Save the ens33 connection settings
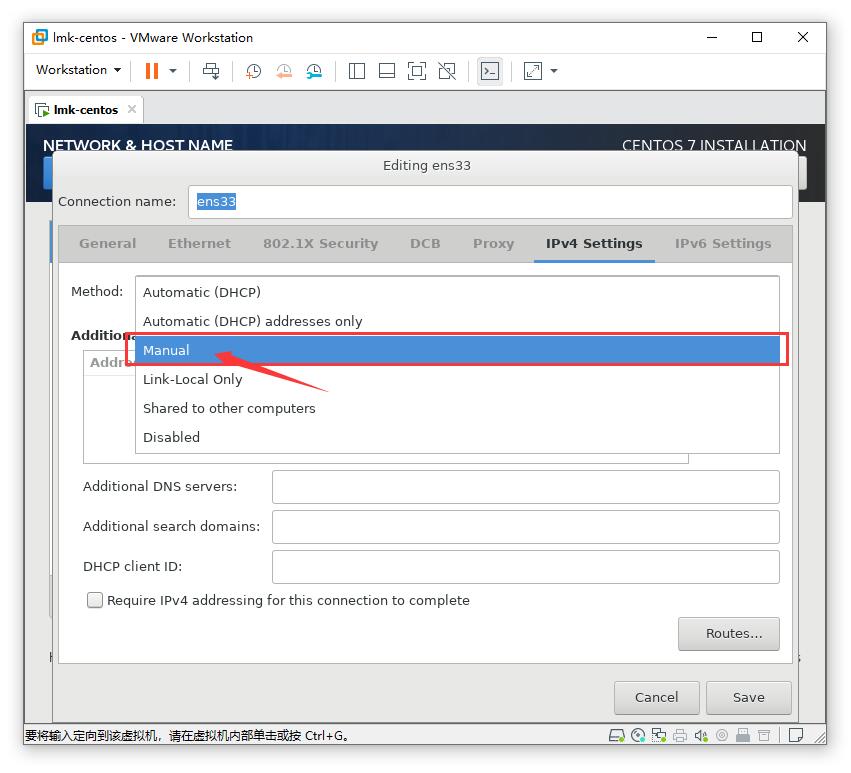The image size is (851, 773). [x=748, y=698]
